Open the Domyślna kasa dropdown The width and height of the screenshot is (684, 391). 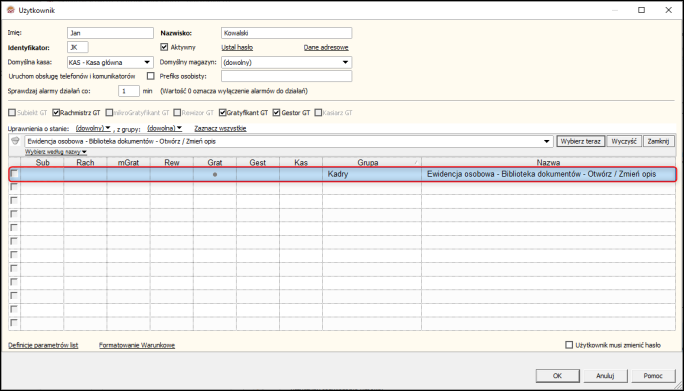147,62
